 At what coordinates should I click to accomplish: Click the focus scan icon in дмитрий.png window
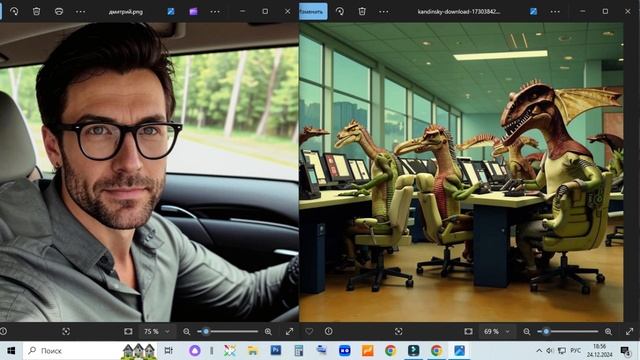pyautogui.click(x=66, y=331)
